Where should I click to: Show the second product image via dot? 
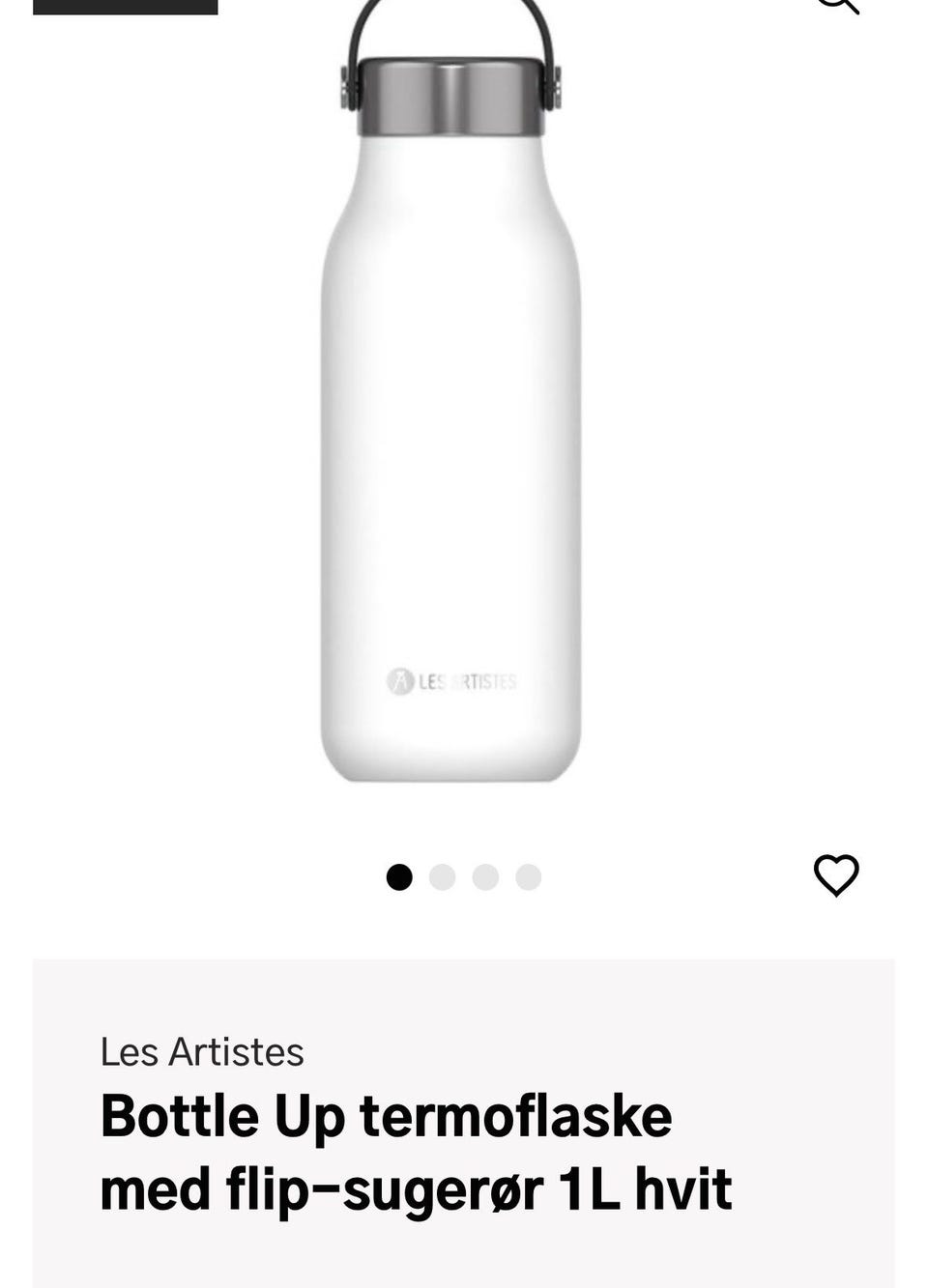tap(442, 877)
